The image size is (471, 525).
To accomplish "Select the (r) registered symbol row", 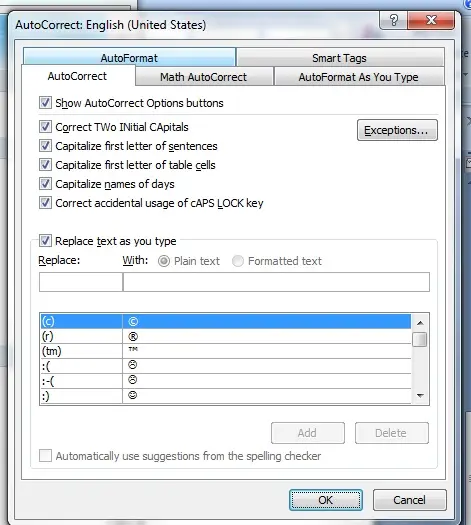I will [225, 336].
